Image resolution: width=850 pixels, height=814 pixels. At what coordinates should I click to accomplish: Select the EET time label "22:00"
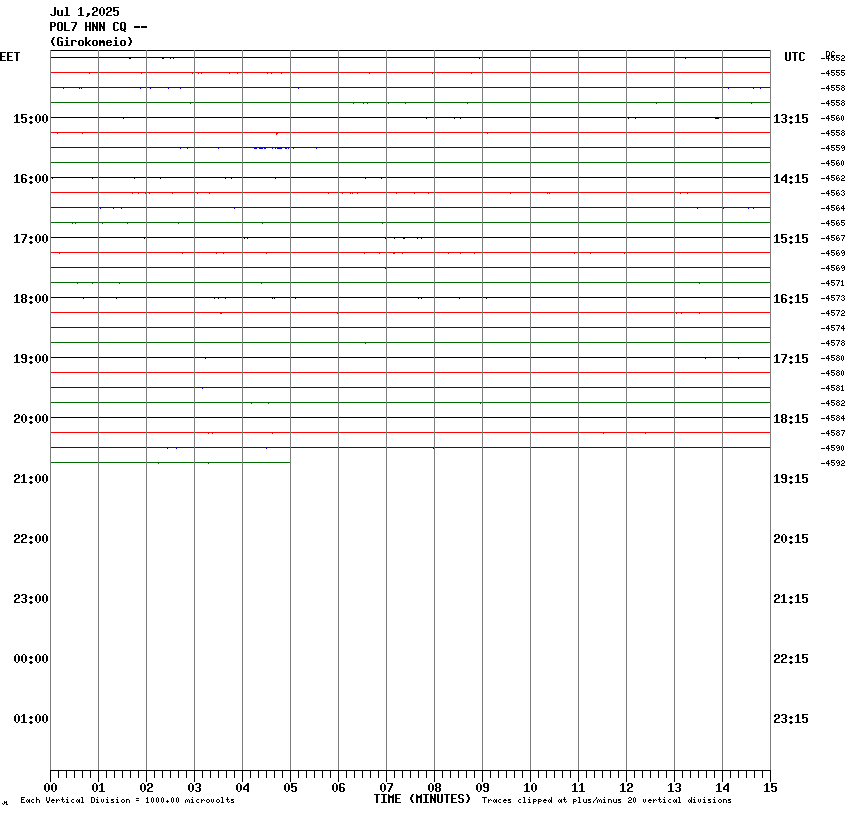[31, 539]
